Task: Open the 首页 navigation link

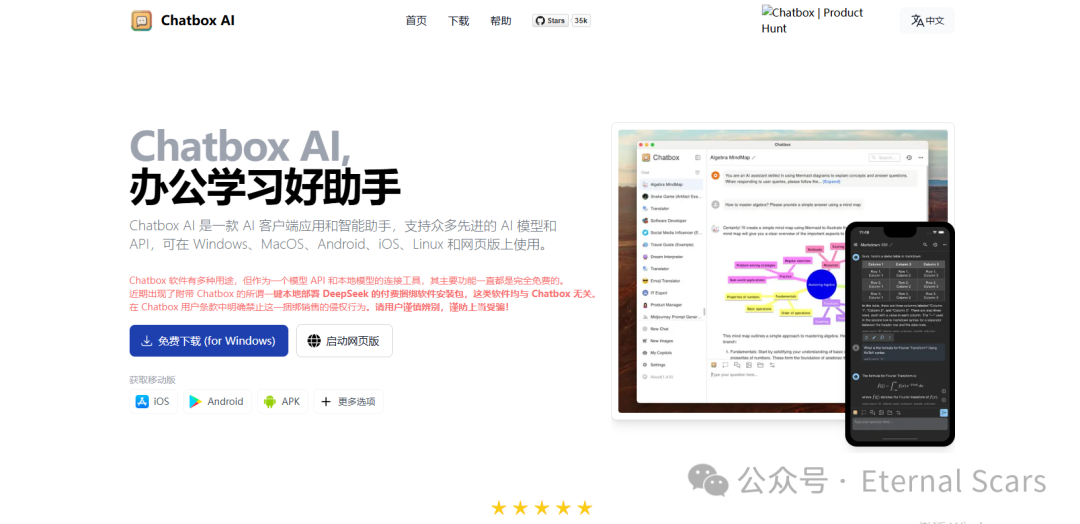Action: click(x=416, y=21)
